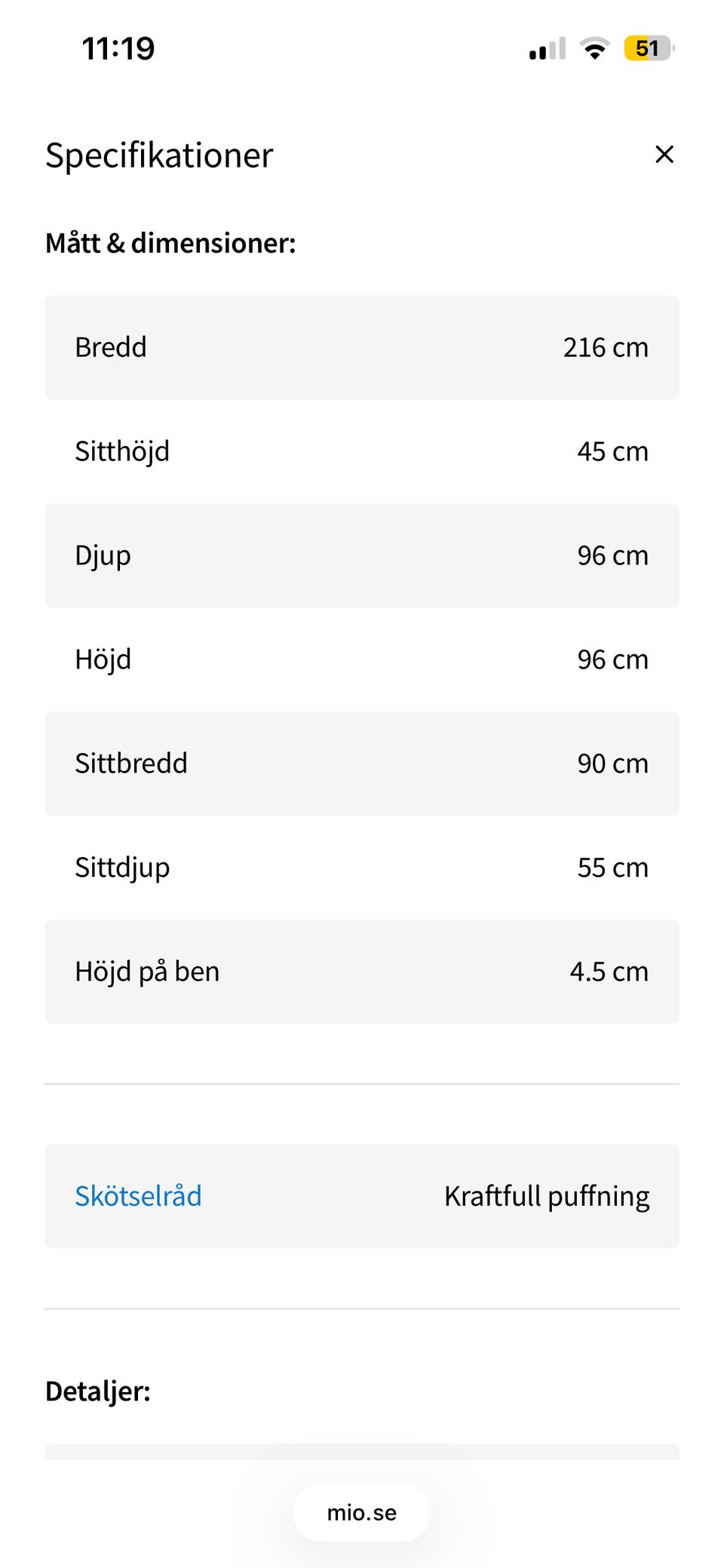Tap the battery indicator showing 51

648,49
